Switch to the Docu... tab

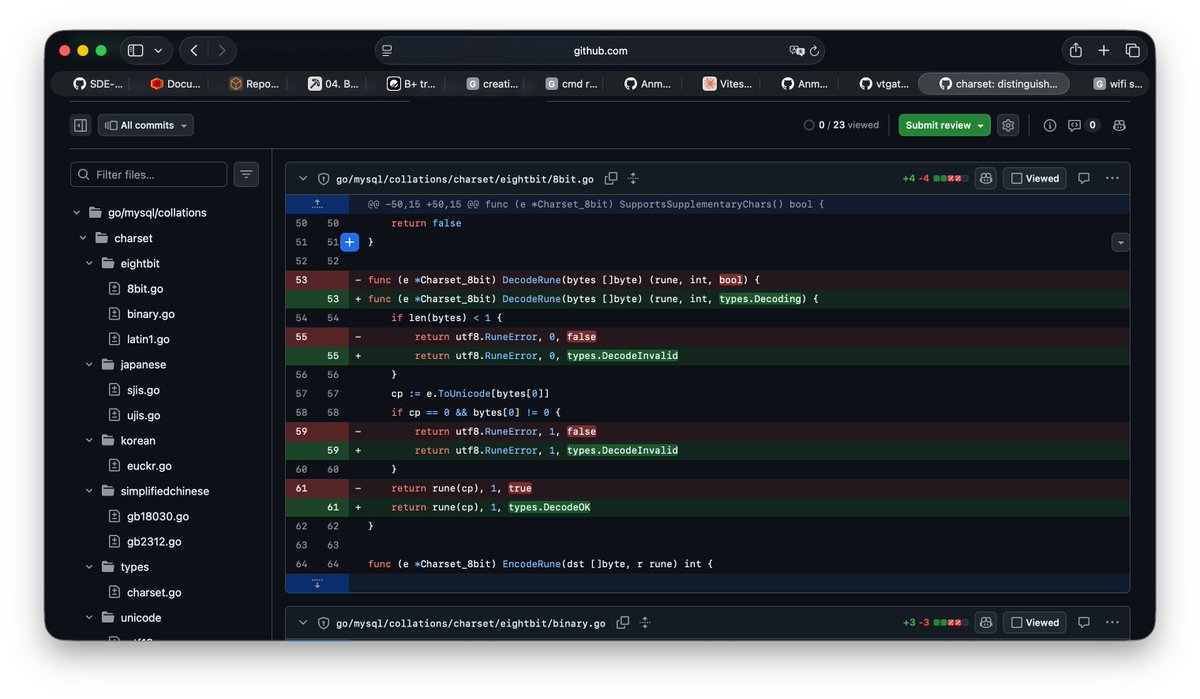tap(176, 84)
